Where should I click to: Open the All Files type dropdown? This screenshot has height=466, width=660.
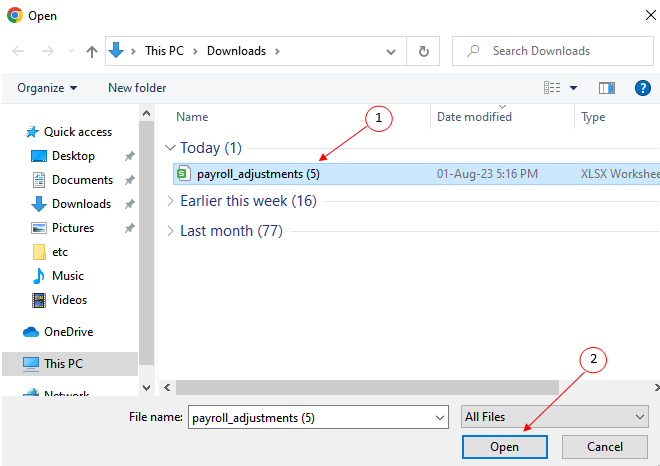pos(556,417)
